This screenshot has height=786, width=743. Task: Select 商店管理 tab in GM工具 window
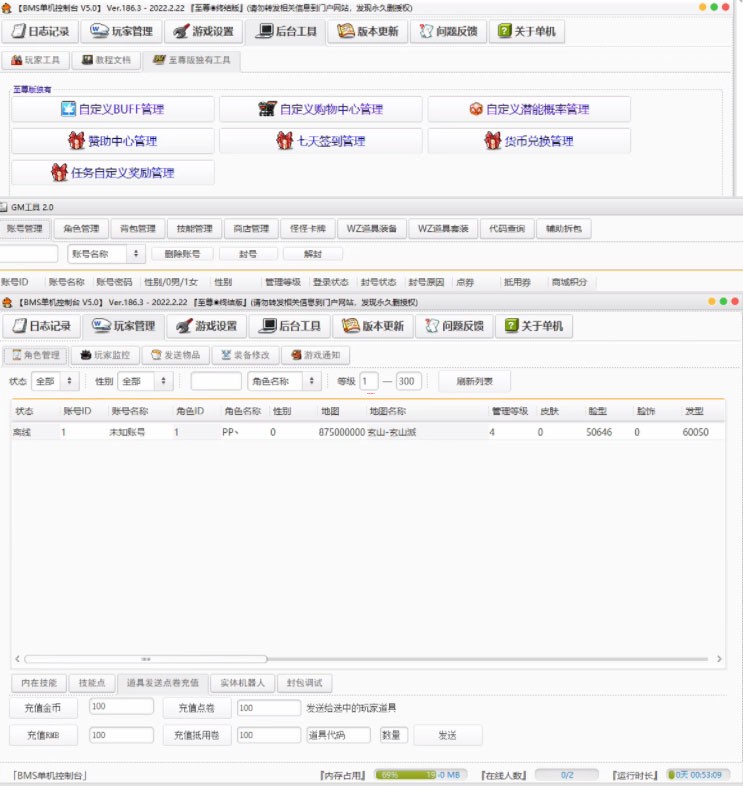[x=251, y=229]
